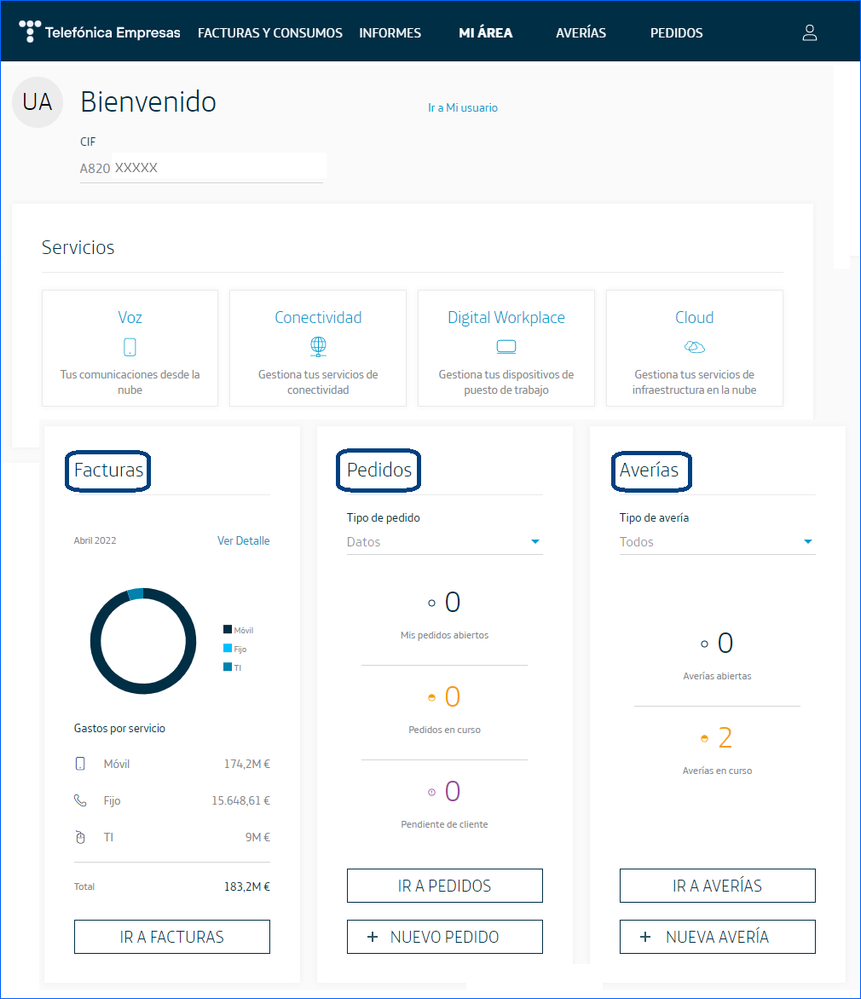Click the TI mouse icon
The width and height of the screenshot is (861, 999).
pyautogui.click(x=81, y=837)
